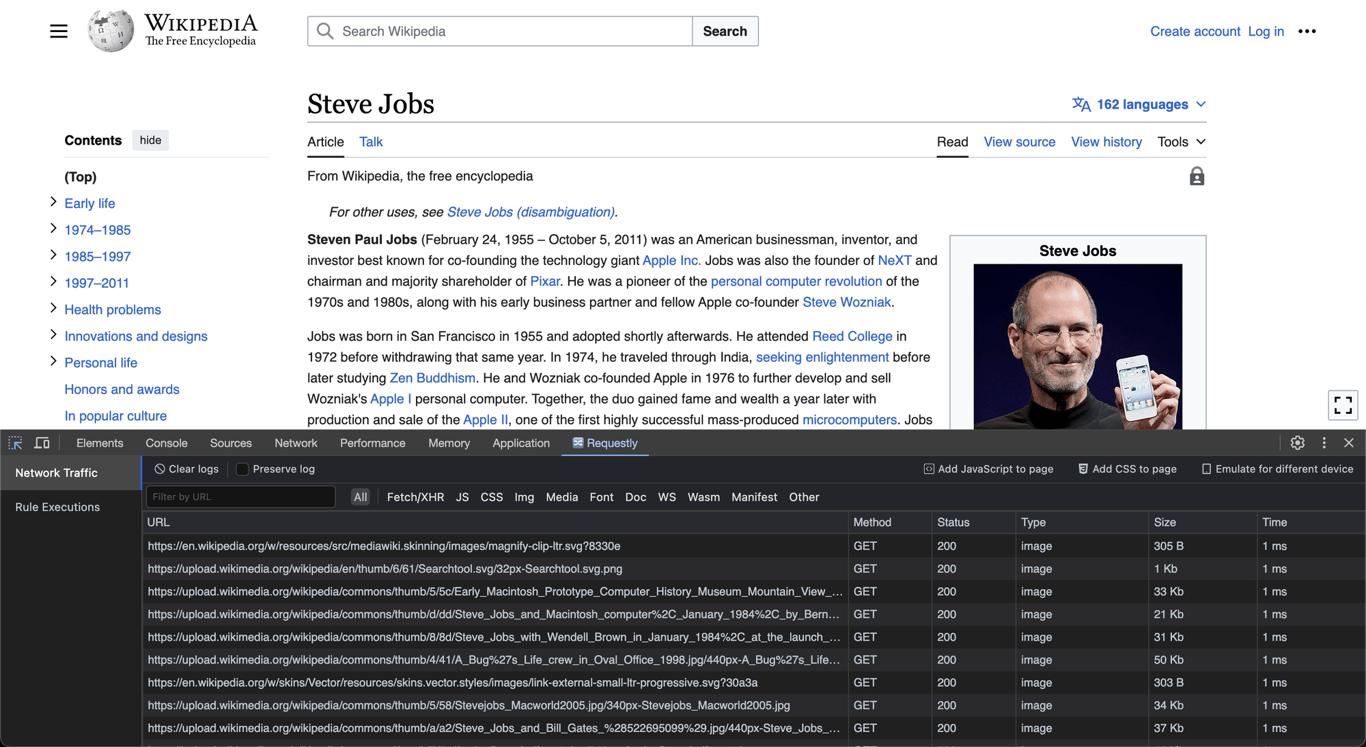Open the Tools dropdown menu
The image size is (1366, 747).
pos(1181,142)
